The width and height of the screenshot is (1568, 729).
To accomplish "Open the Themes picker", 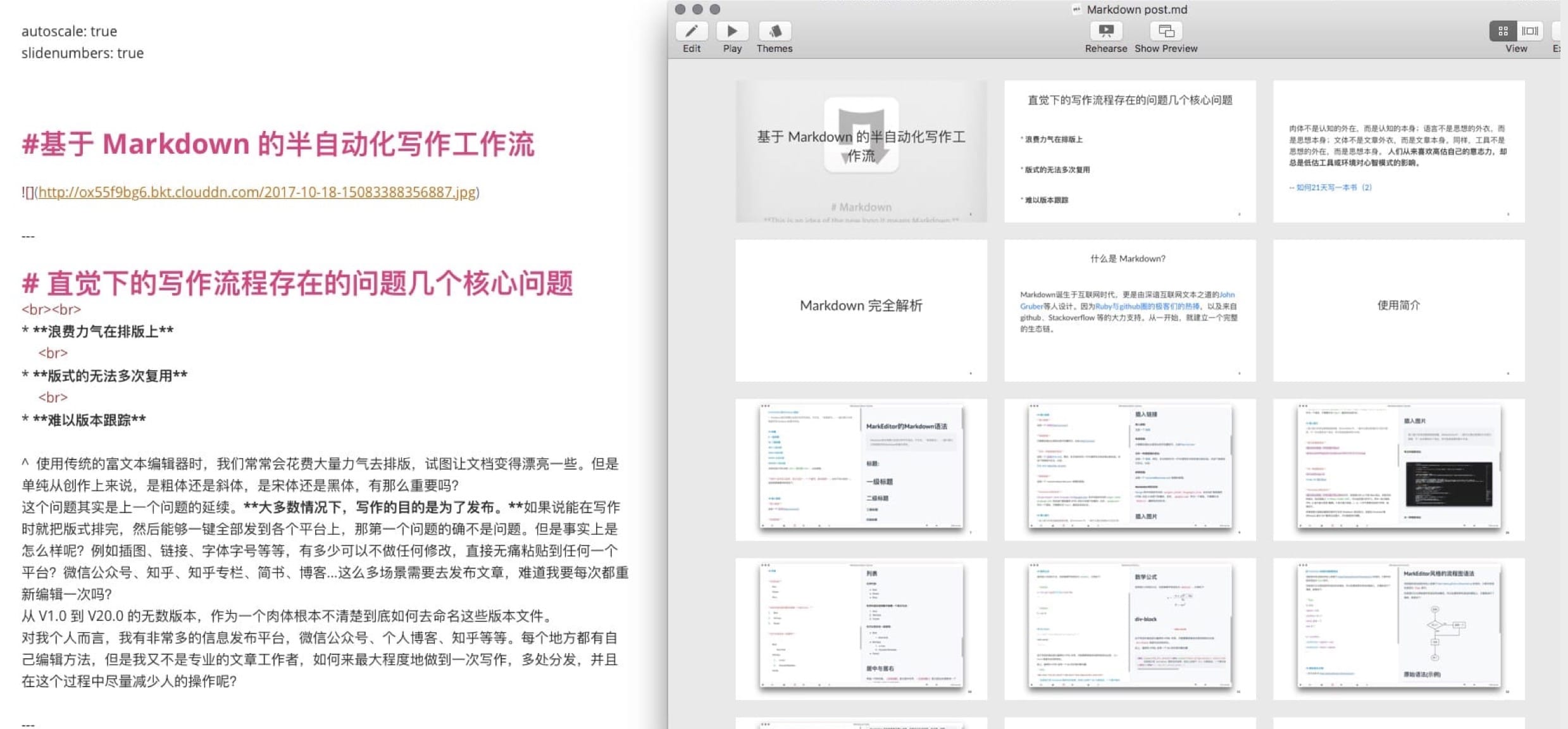I will tap(775, 31).
